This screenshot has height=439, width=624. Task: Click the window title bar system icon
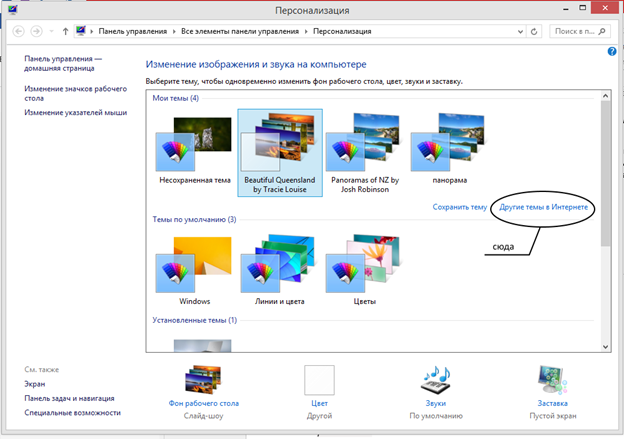coord(13,9)
